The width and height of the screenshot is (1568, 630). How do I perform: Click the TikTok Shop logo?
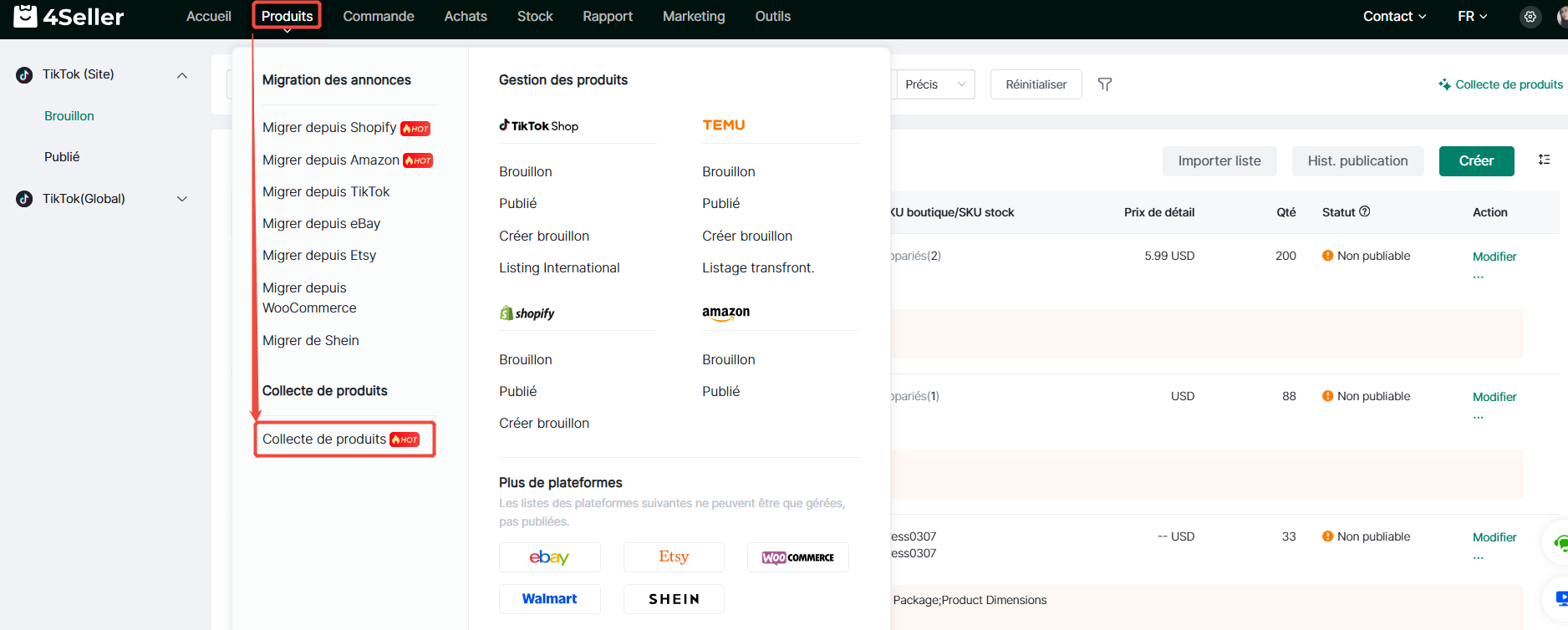pos(538,125)
